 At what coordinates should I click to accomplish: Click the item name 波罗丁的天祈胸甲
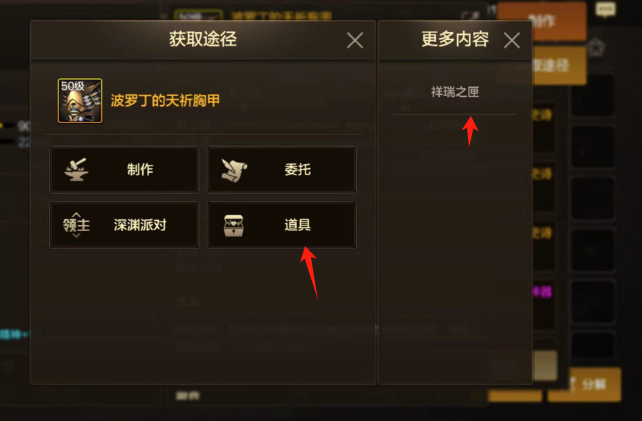[165, 100]
